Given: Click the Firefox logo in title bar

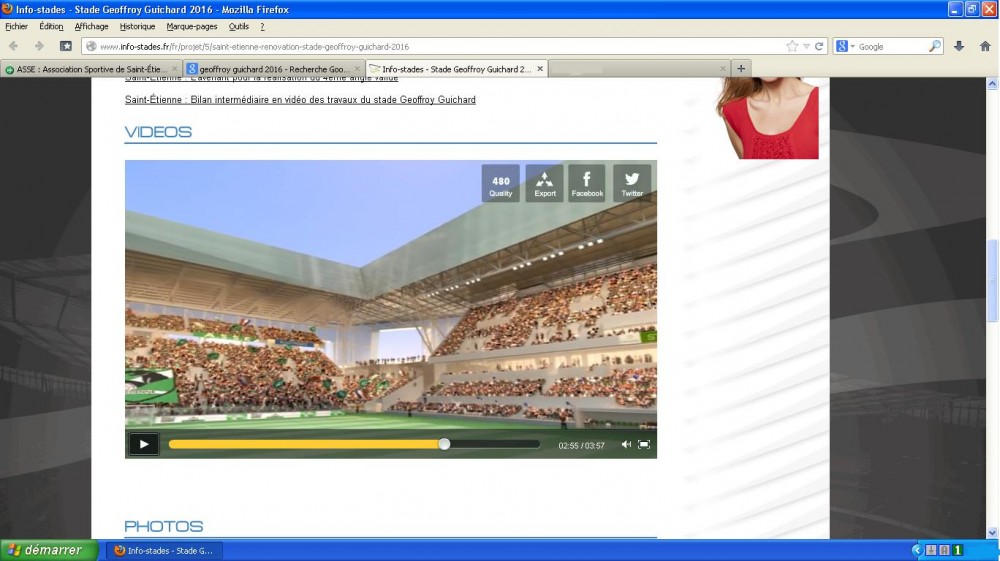Looking at the screenshot, I should 8,9.
